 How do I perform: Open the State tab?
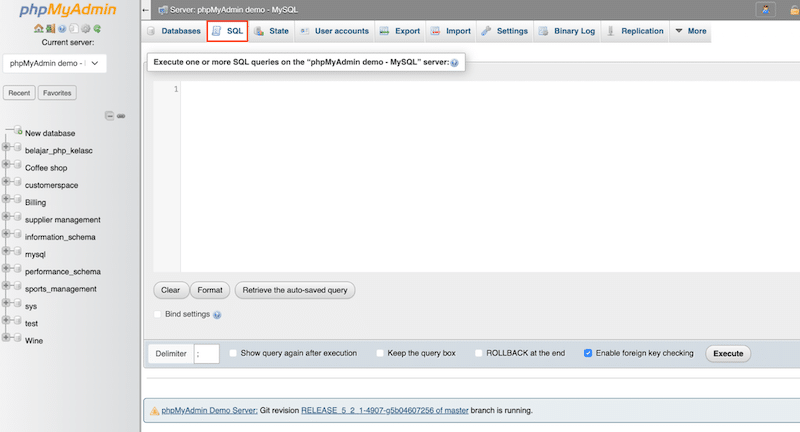[x=271, y=31]
